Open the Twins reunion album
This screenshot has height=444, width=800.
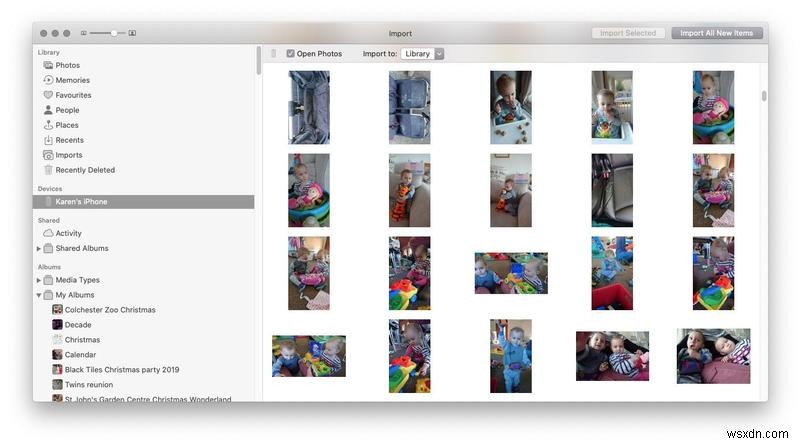(88, 385)
